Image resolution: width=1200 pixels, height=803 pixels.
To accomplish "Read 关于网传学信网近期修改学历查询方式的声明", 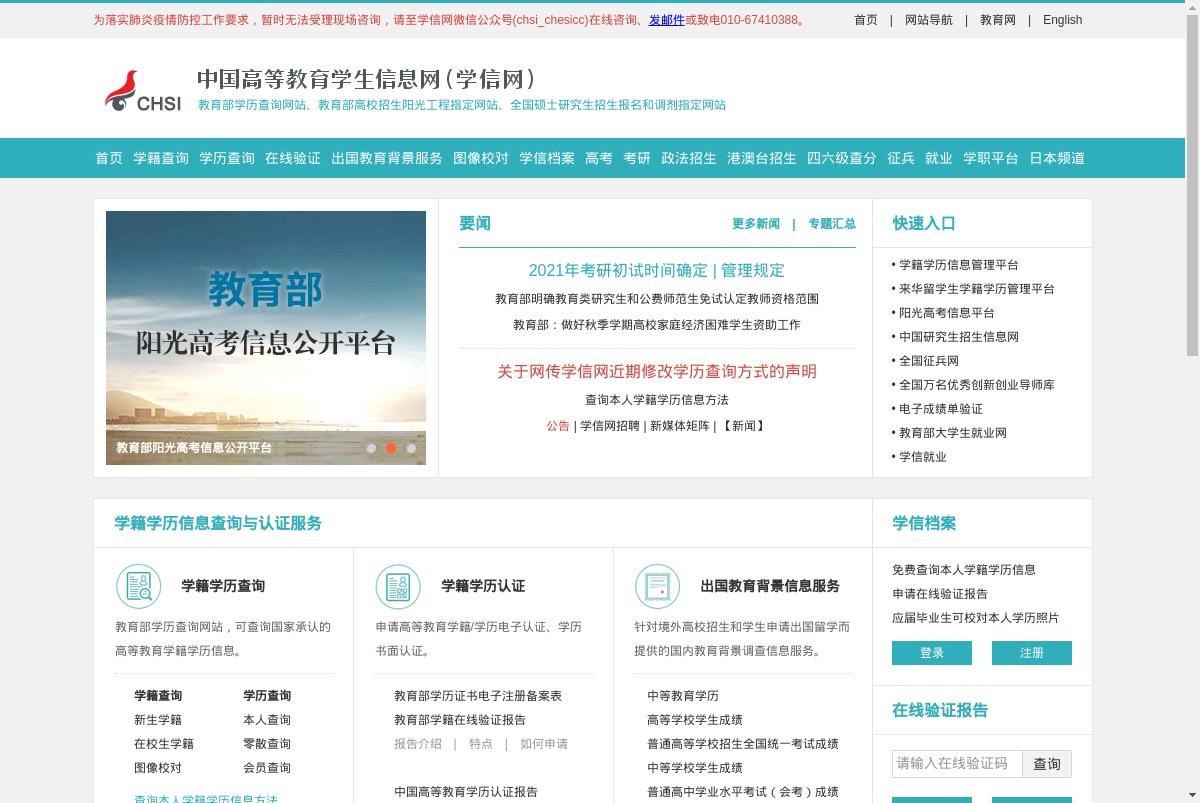I will [x=657, y=371].
